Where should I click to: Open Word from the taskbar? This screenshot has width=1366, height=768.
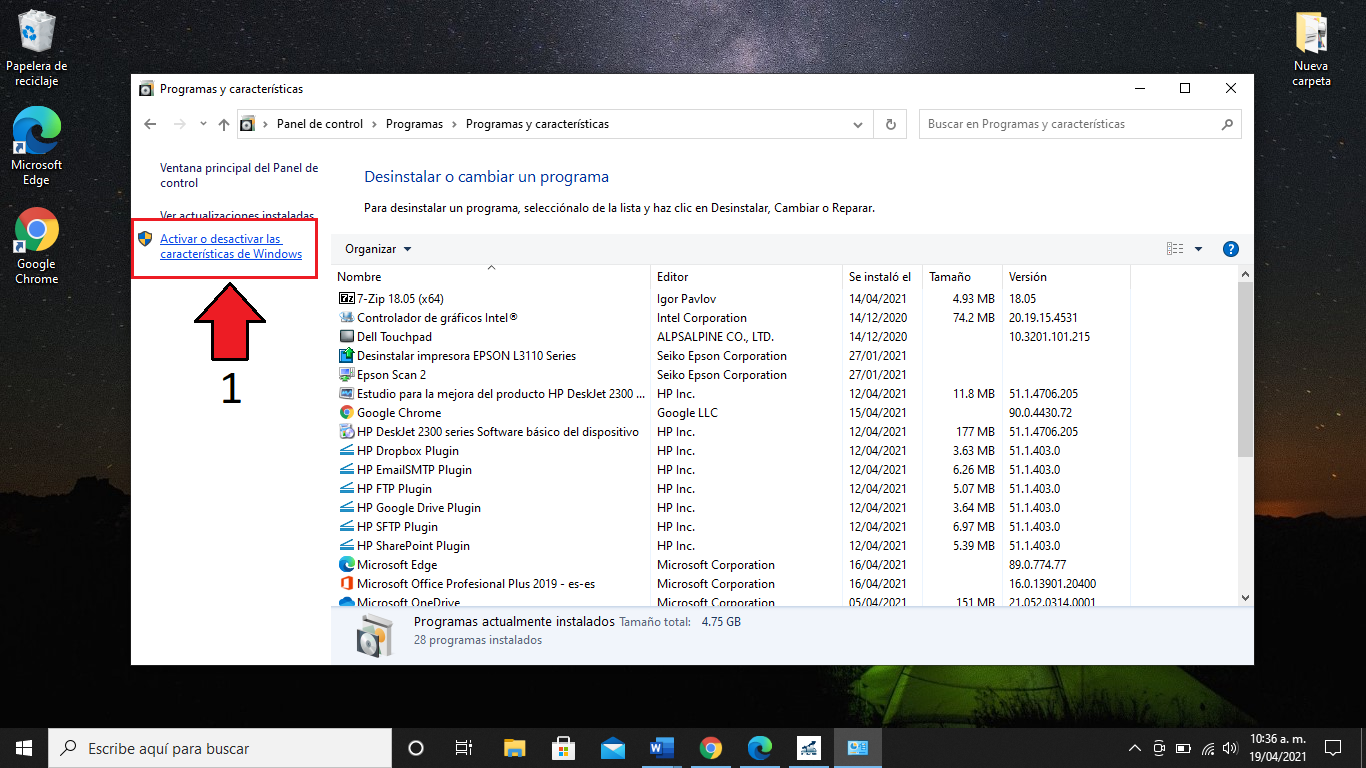pos(661,748)
